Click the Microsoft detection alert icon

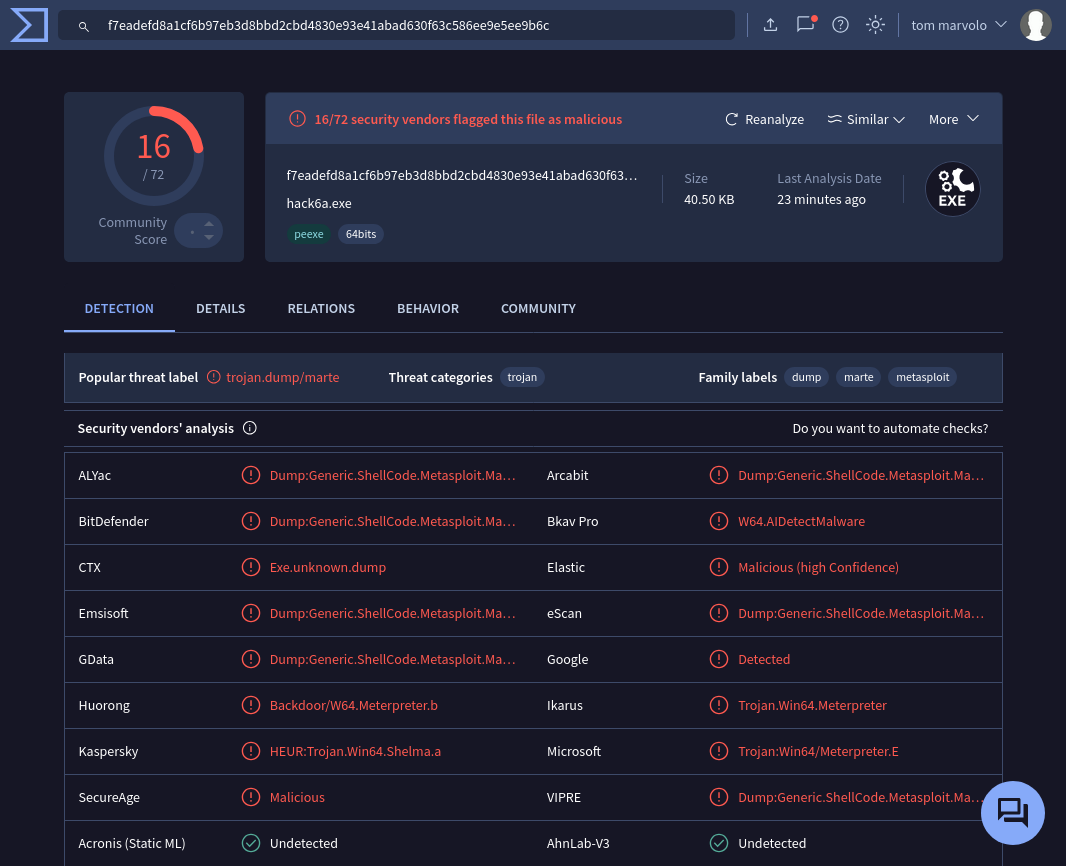719,751
